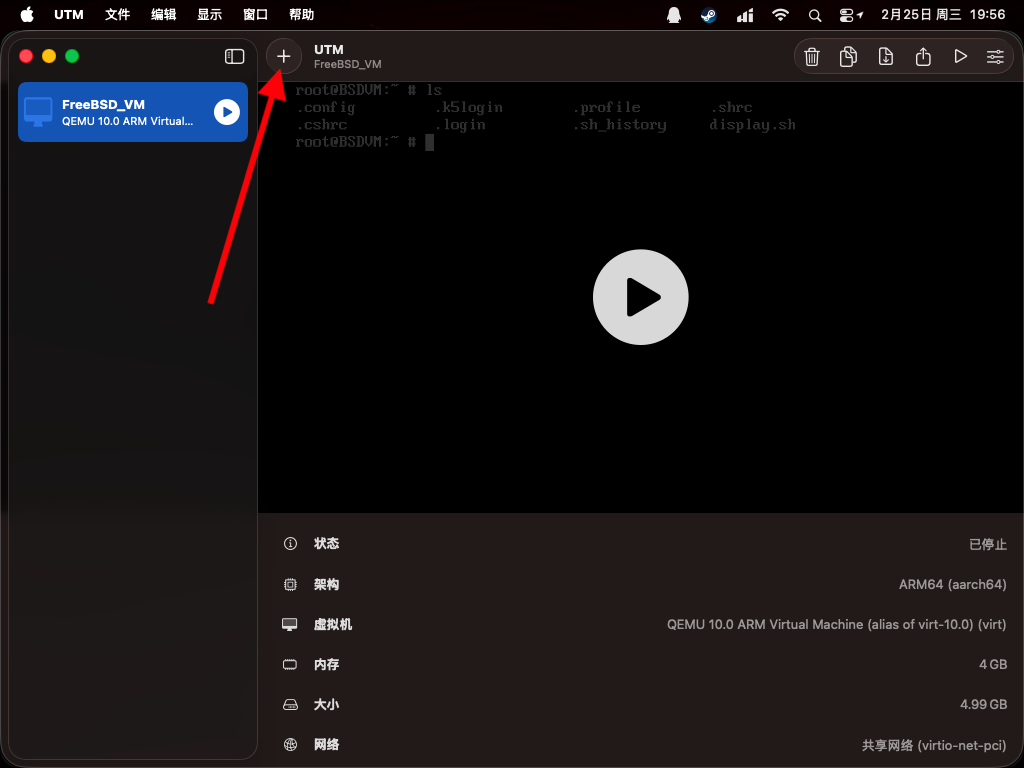This screenshot has width=1024, height=768.
Task: Toggle the sidebar visibility icon
Action: click(234, 56)
